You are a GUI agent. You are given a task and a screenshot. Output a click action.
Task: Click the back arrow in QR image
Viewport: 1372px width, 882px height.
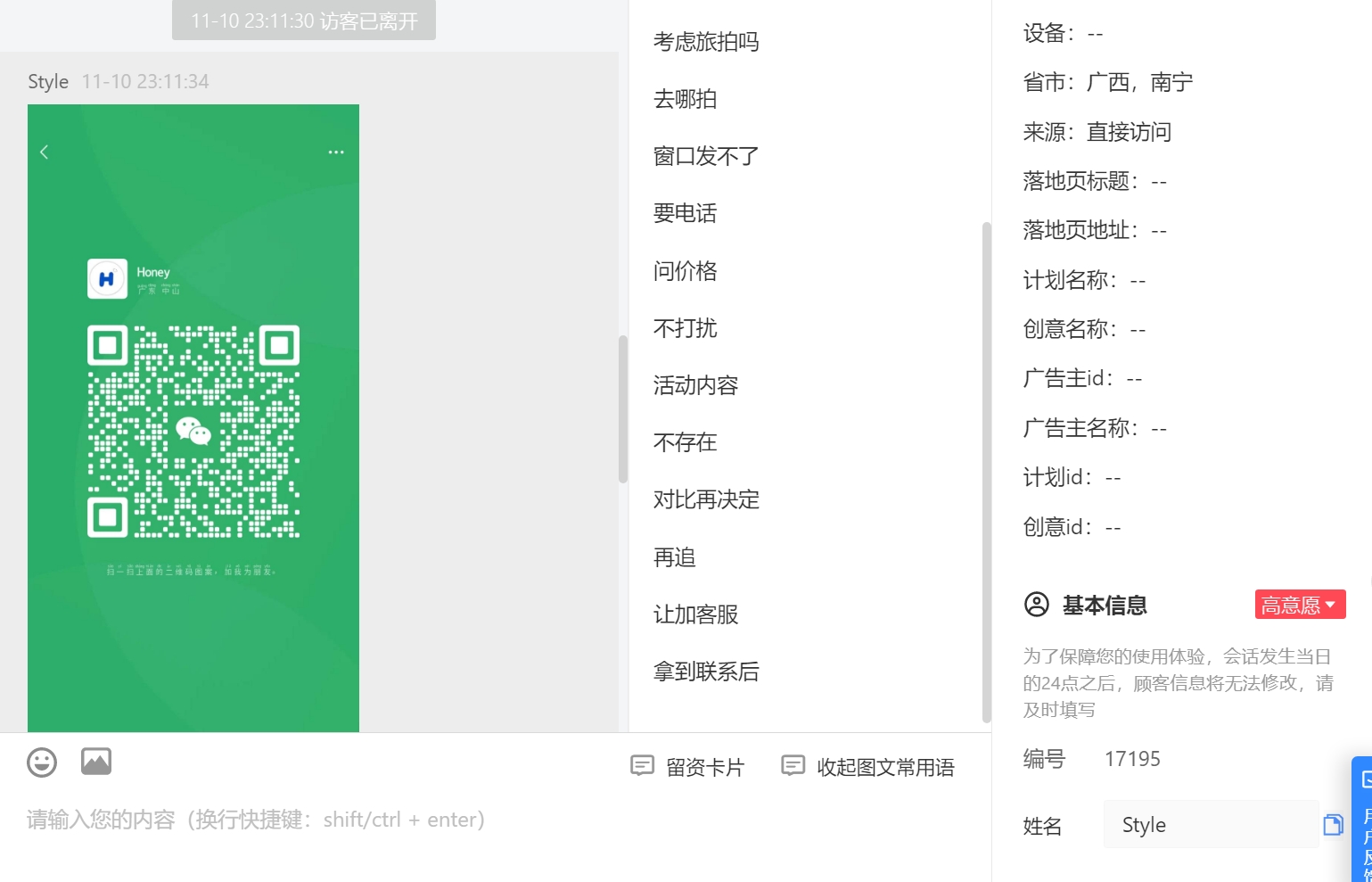(x=45, y=152)
